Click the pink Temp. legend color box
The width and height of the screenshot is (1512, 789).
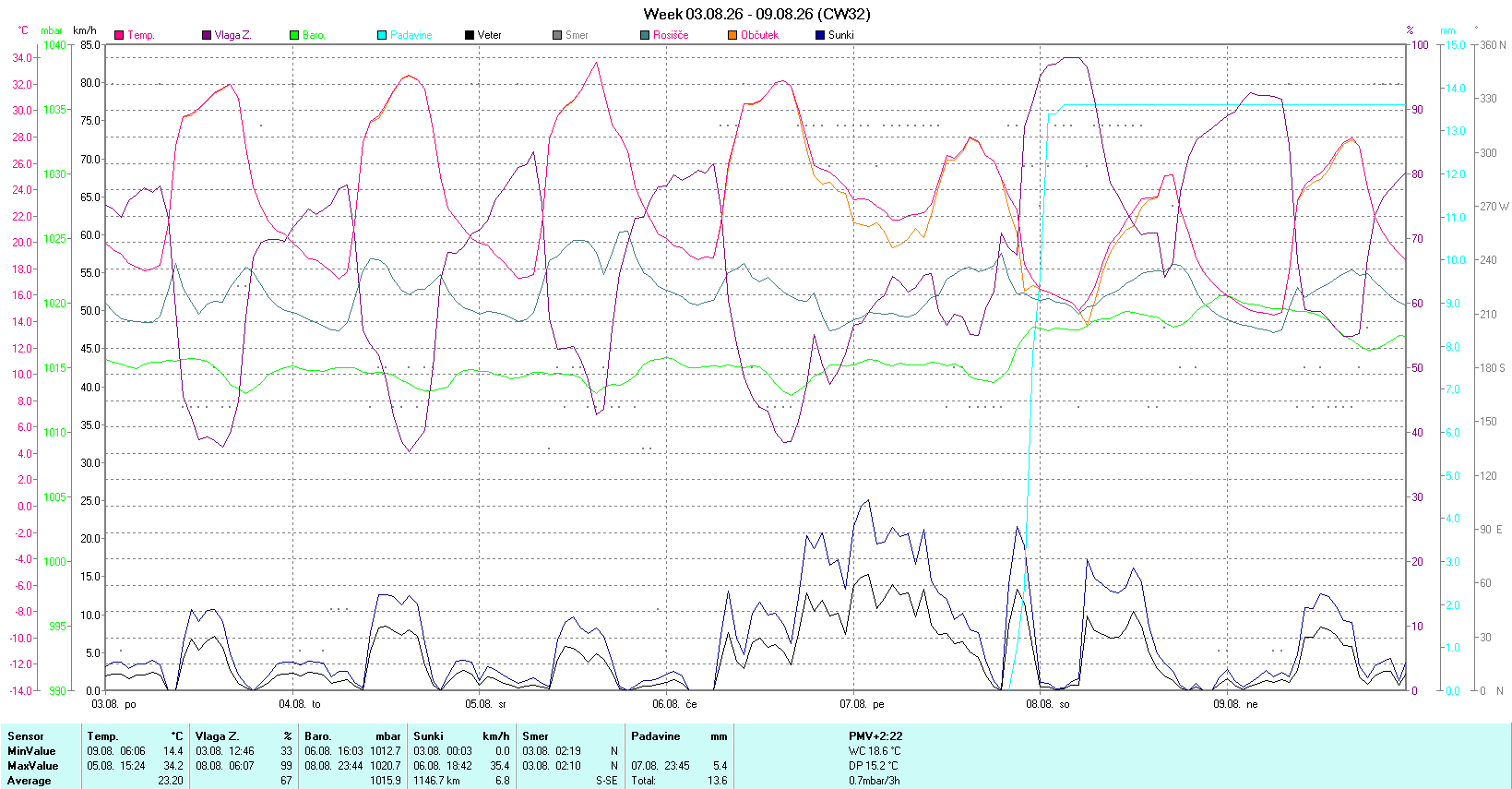click(119, 35)
